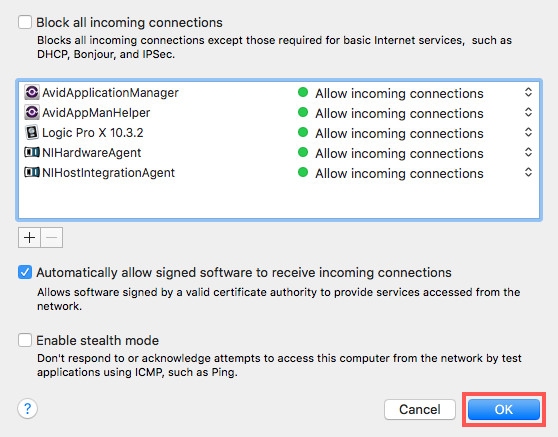Enable Block all incoming connections checkbox
Screen dimensions: 558x437
coord(25,22)
